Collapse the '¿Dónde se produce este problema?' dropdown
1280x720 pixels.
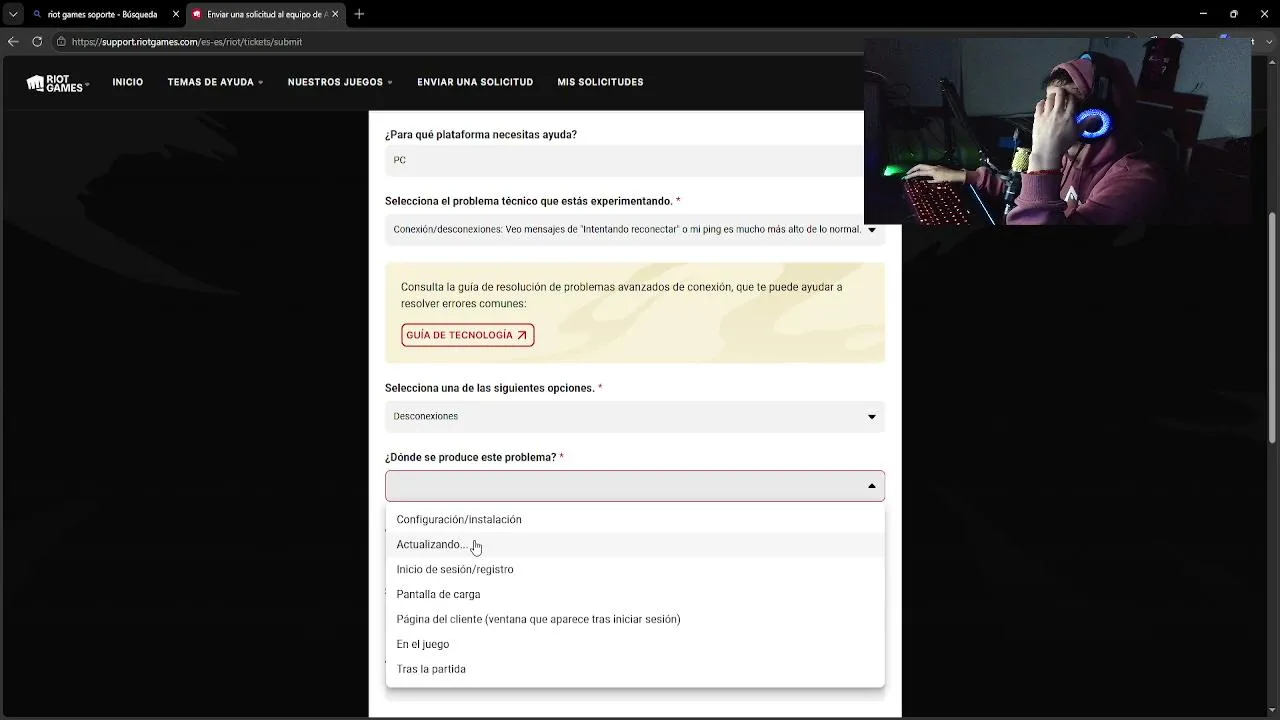[635, 486]
